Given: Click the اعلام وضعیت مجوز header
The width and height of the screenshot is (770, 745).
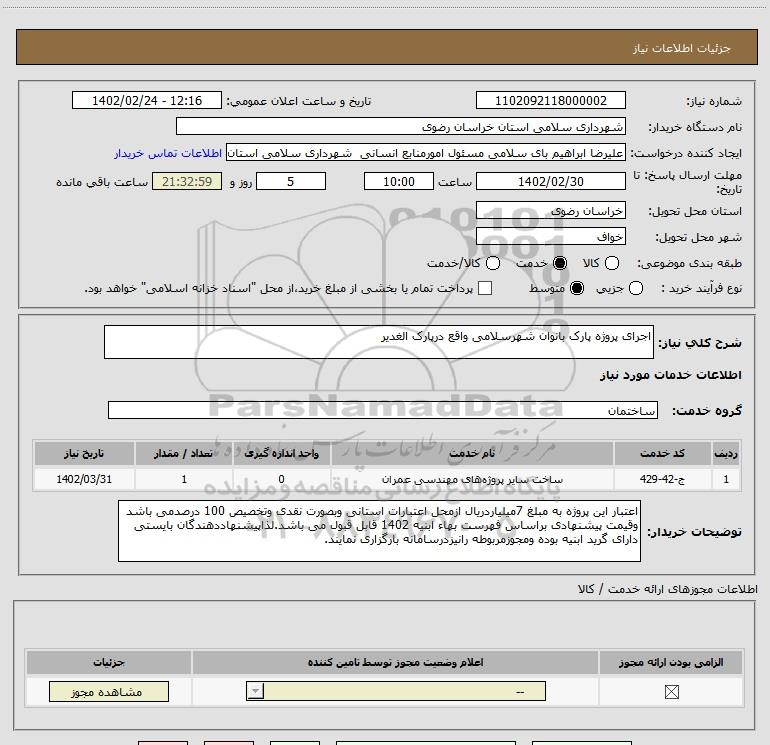Looking at the screenshot, I should coord(395,662).
